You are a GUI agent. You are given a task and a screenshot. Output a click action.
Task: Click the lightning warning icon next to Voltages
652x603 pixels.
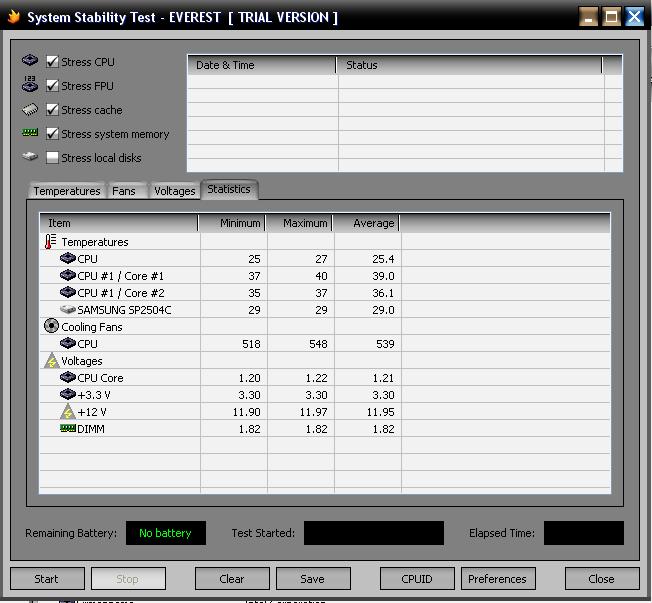tap(52, 361)
